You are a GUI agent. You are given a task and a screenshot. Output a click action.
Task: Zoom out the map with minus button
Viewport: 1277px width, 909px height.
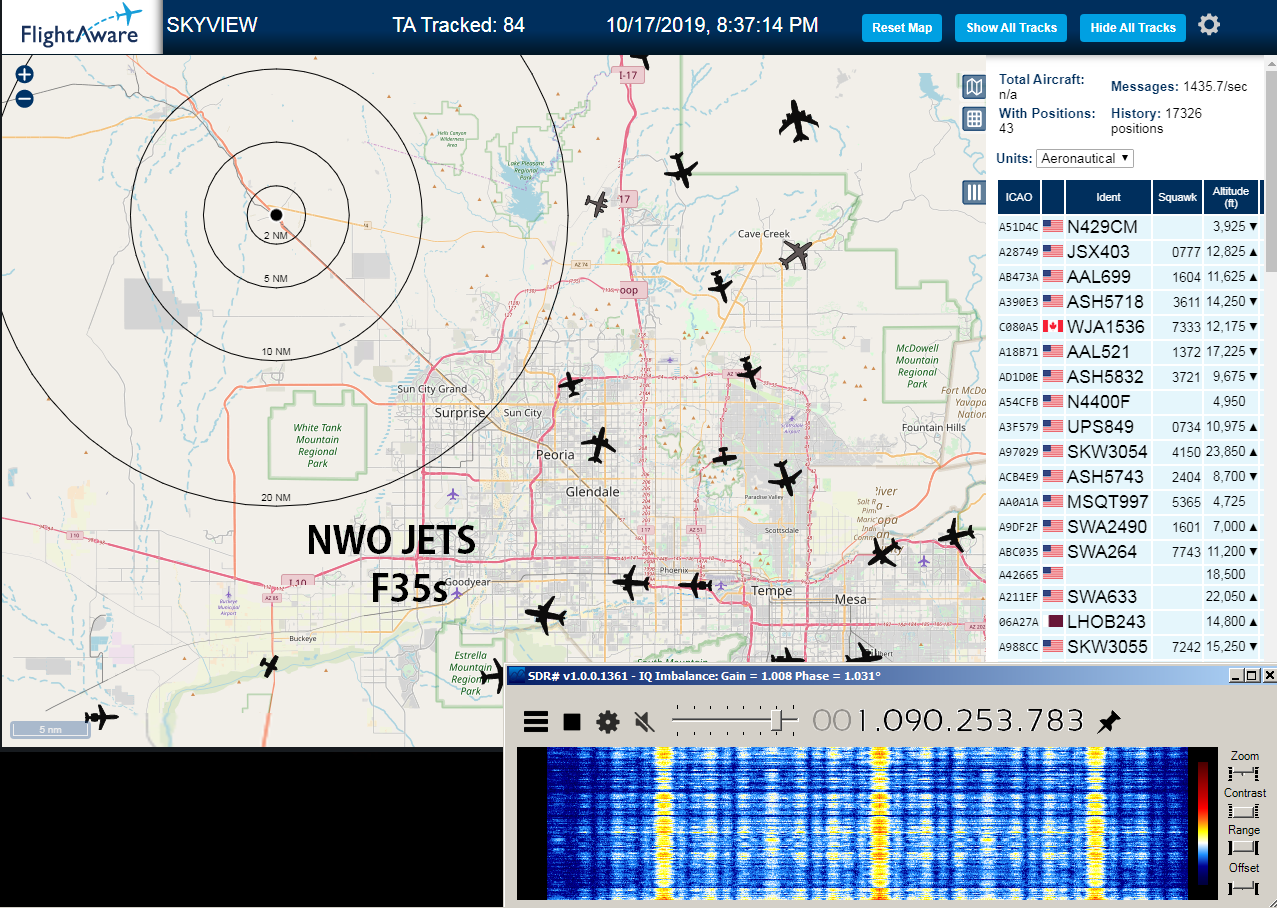coord(25,99)
